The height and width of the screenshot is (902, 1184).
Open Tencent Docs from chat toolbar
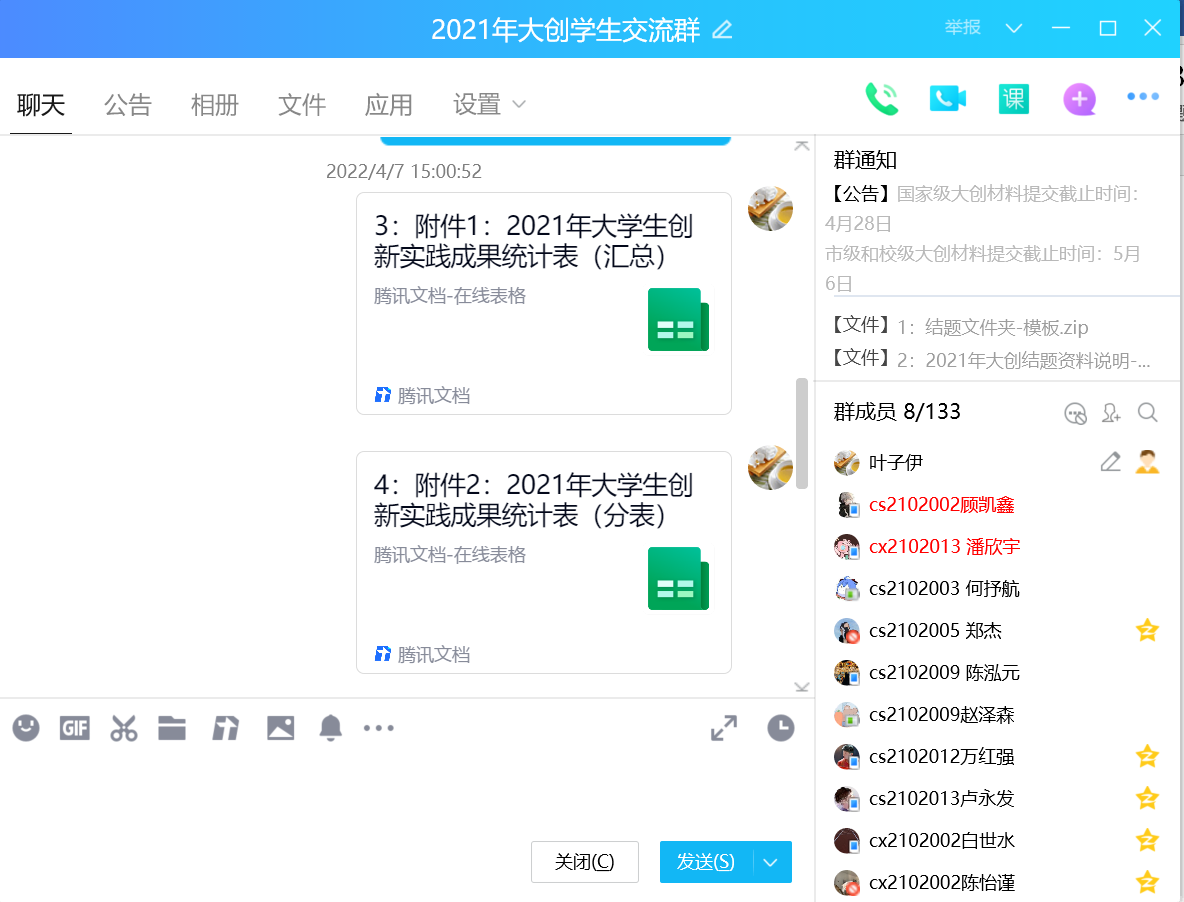click(x=225, y=728)
